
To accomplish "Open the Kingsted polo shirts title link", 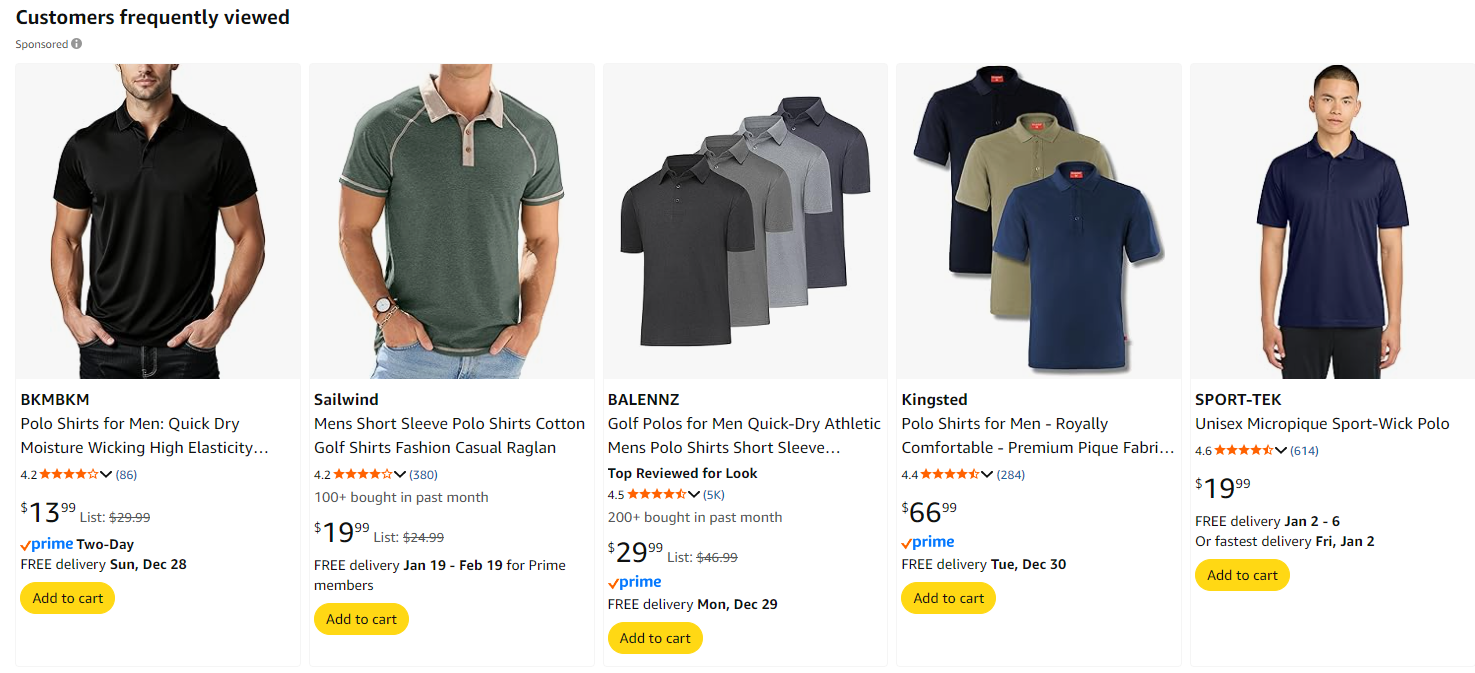I will click(1037, 436).
